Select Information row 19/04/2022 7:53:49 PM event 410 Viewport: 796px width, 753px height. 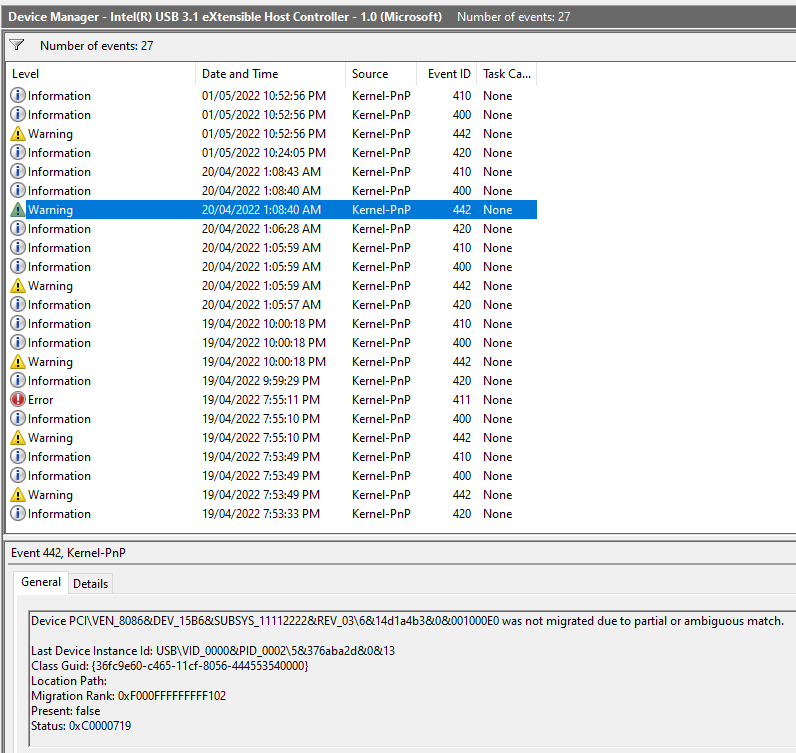273,456
